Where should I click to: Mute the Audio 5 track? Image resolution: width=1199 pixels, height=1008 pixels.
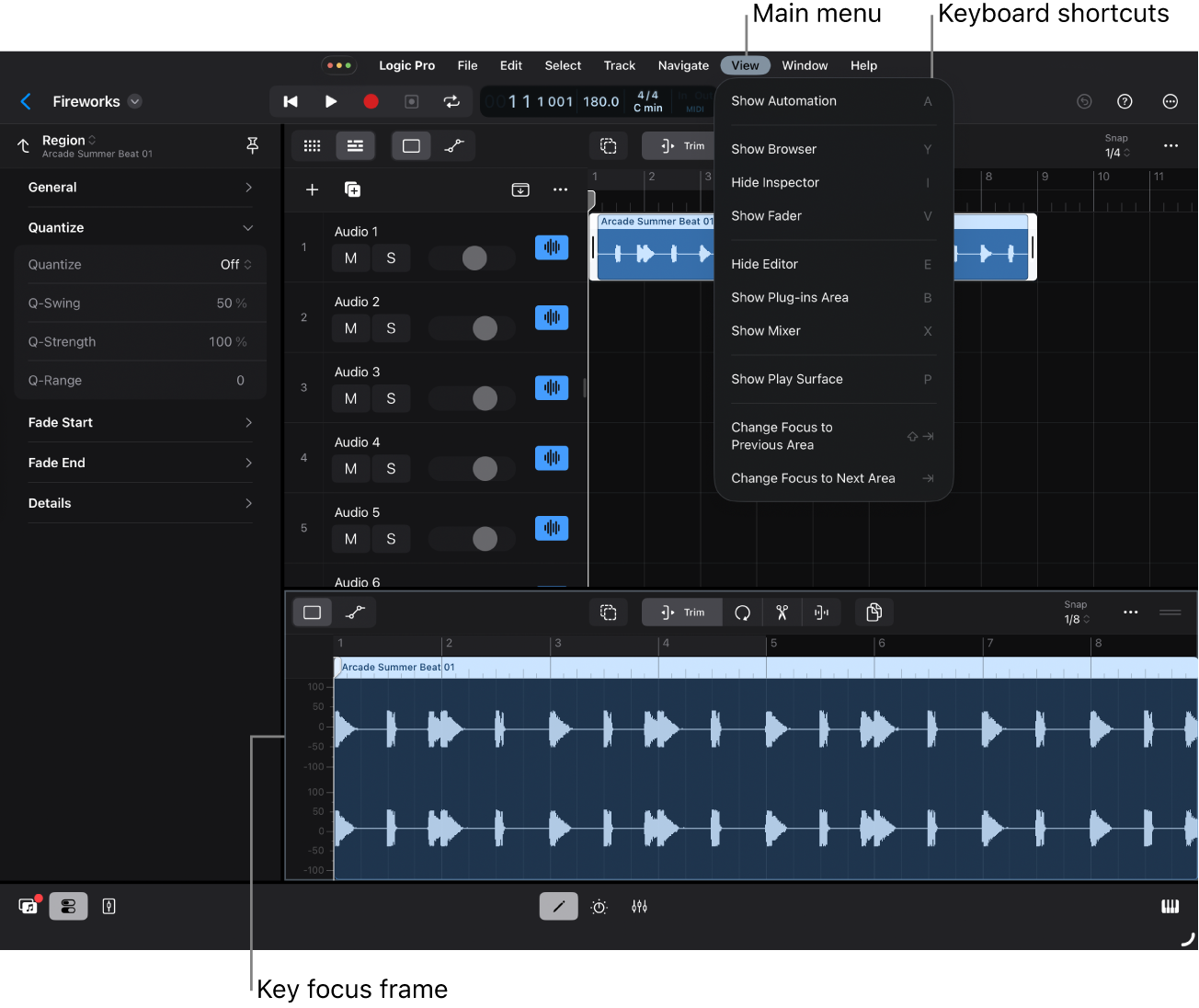(350, 539)
